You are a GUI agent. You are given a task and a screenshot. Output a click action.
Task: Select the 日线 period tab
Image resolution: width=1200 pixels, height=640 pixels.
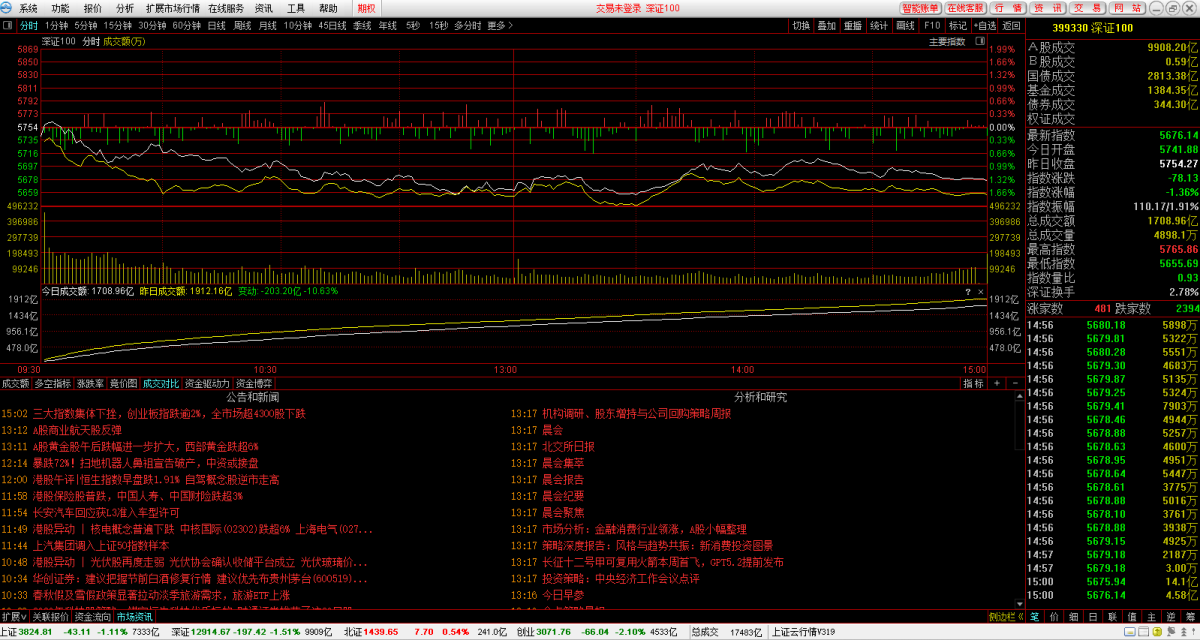point(216,25)
